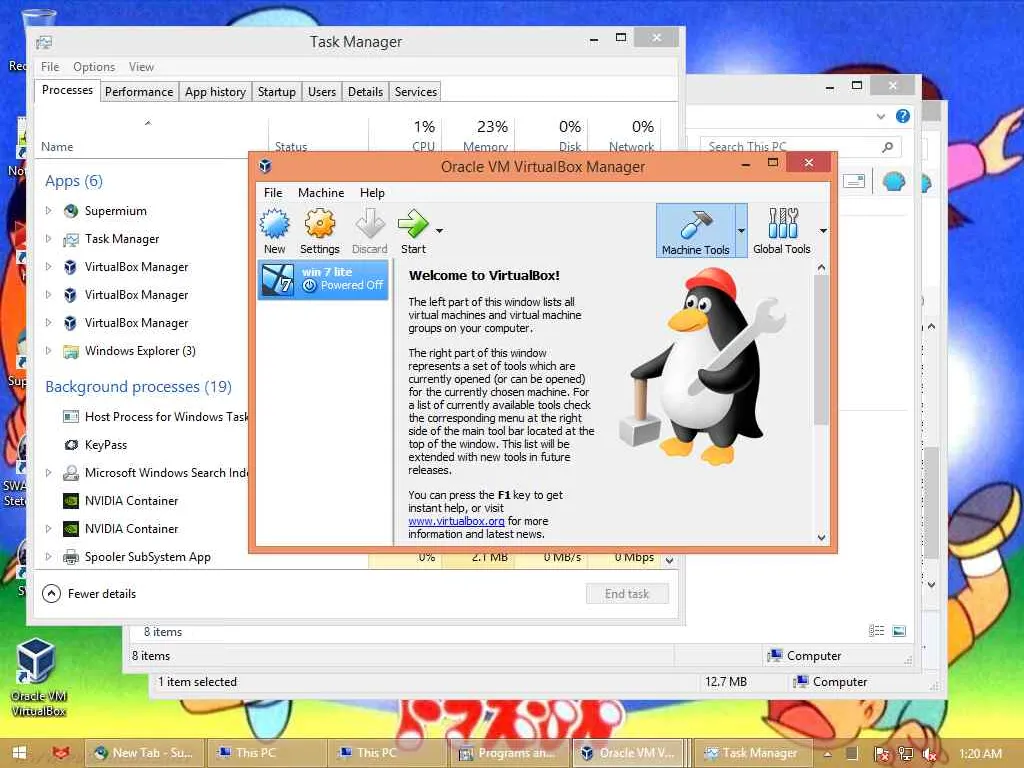This screenshot has height=768, width=1024.
Task: Click Task Manager title bar icon
Action: (44, 43)
